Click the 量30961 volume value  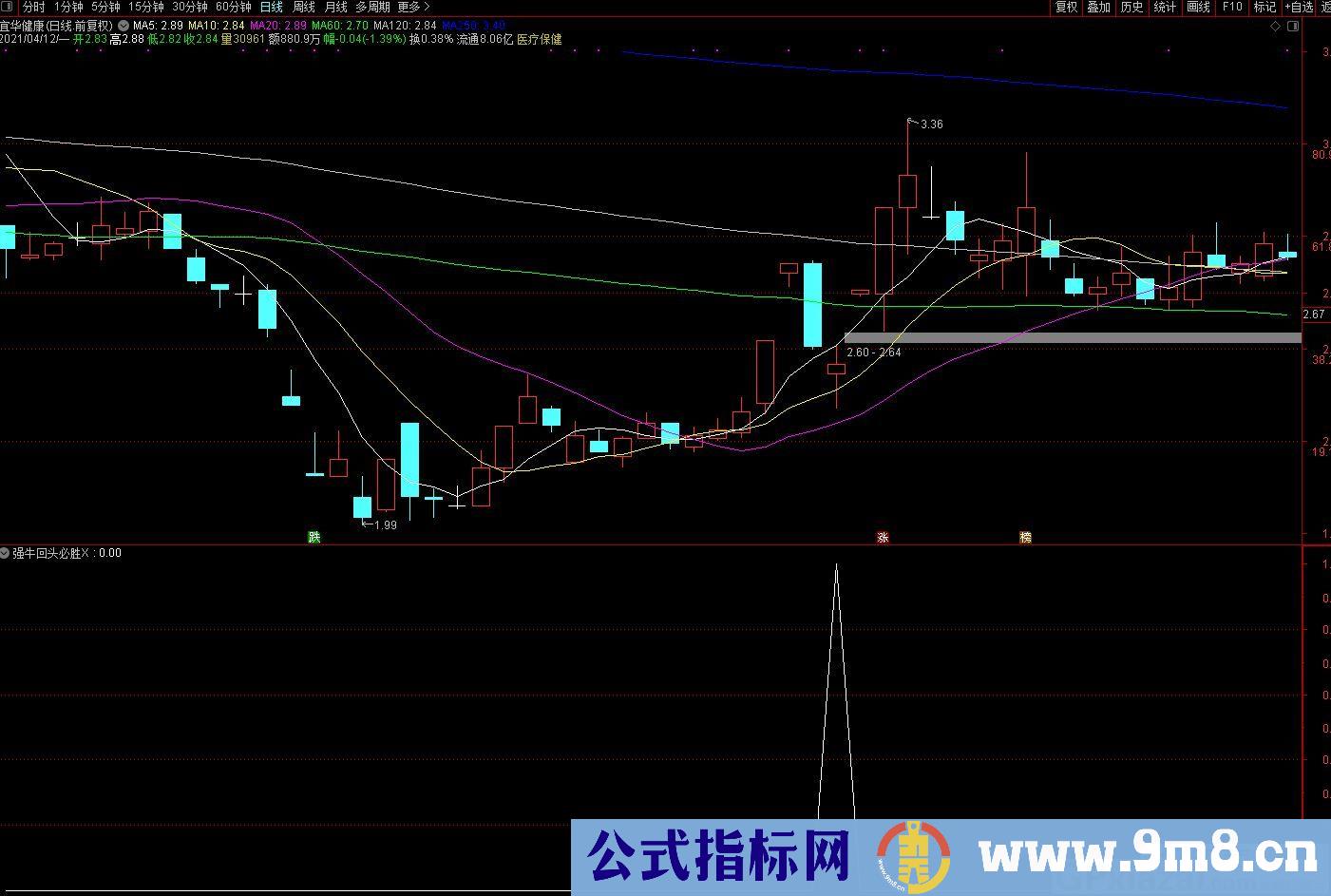coord(242,40)
